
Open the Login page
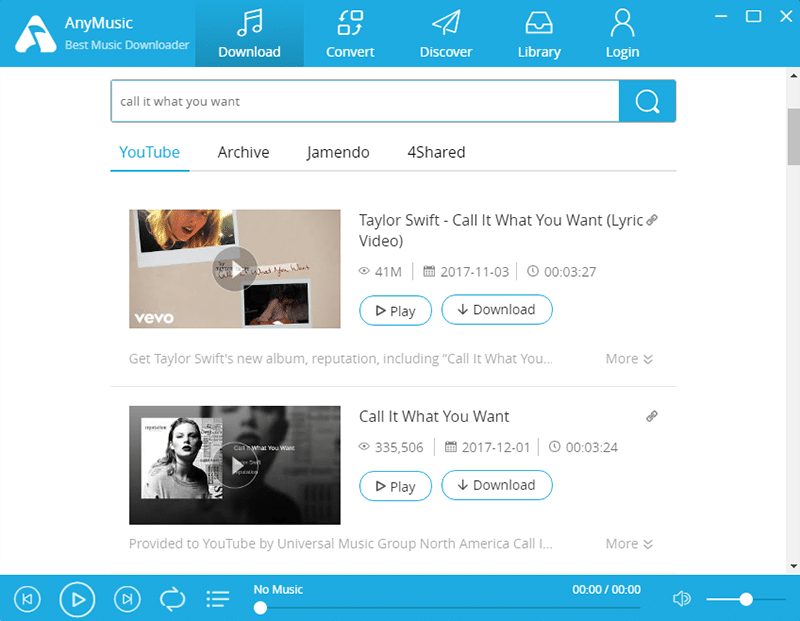pyautogui.click(x=622, y=34)
